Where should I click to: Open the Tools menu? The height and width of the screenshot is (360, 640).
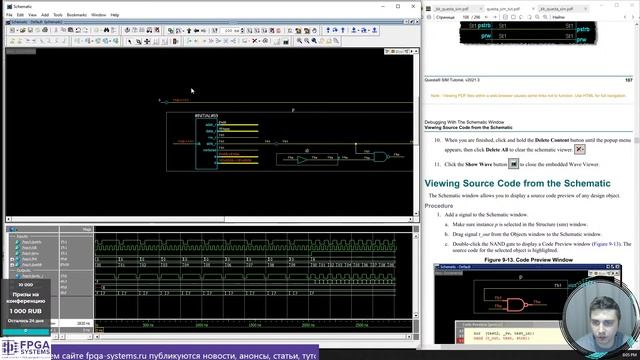[x=58, y=15]
